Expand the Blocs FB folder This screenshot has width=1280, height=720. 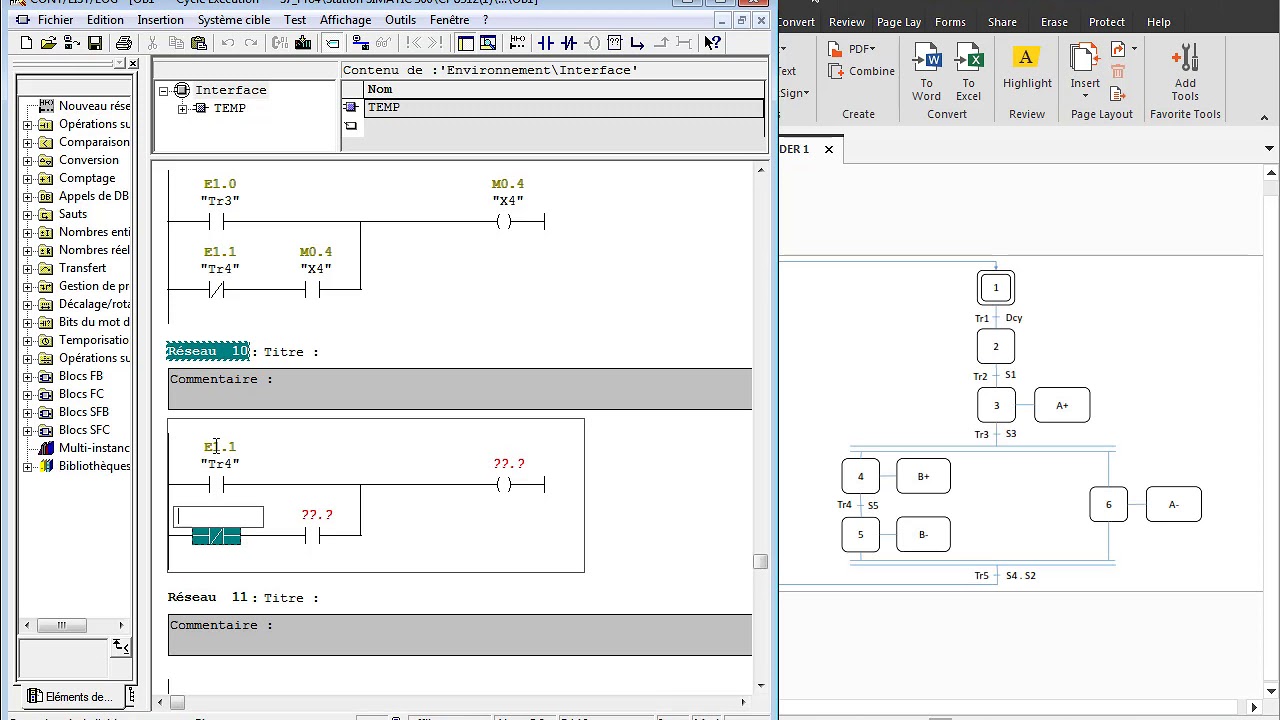click(28, 377)
